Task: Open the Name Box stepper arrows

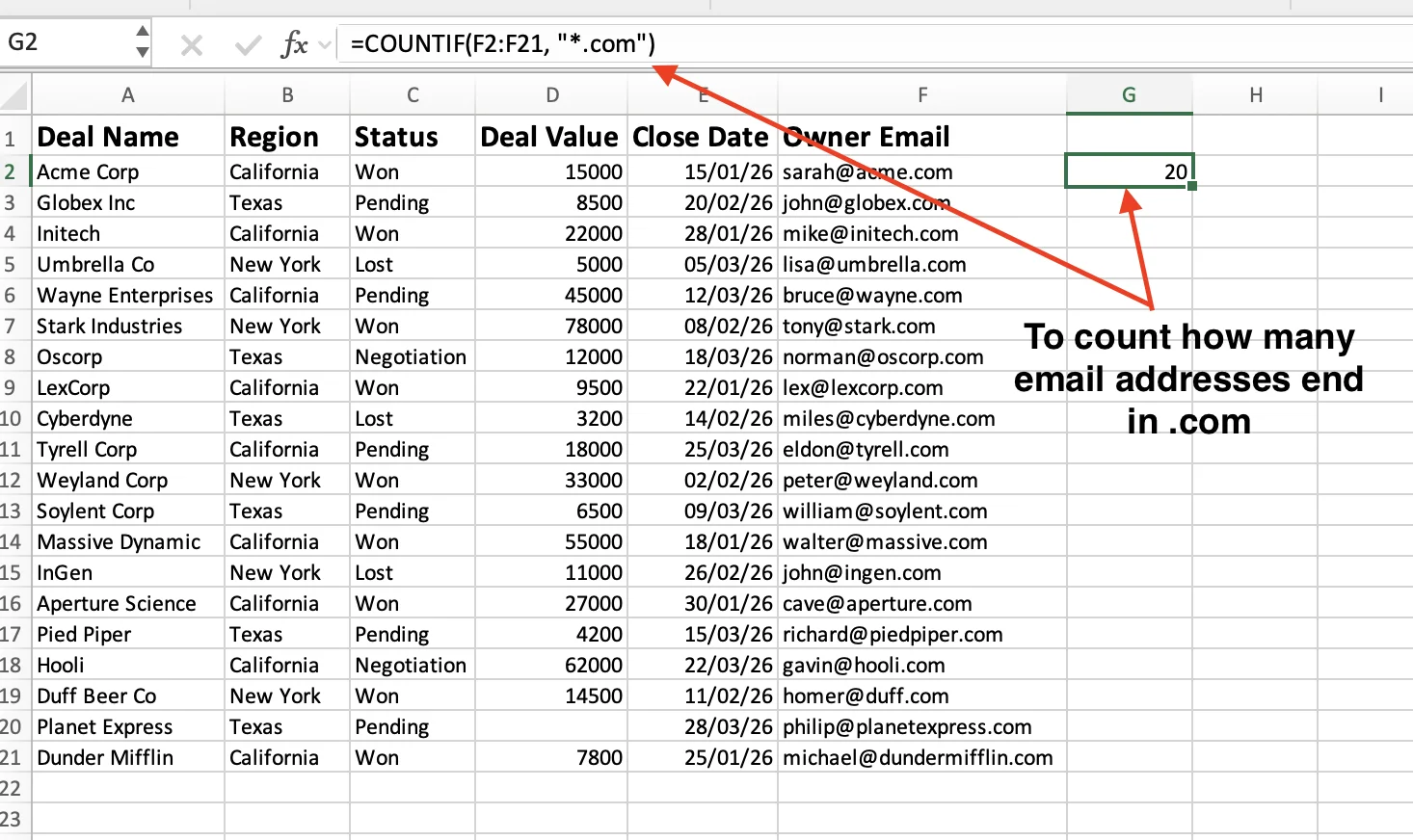Action: (x=143, y=42)
